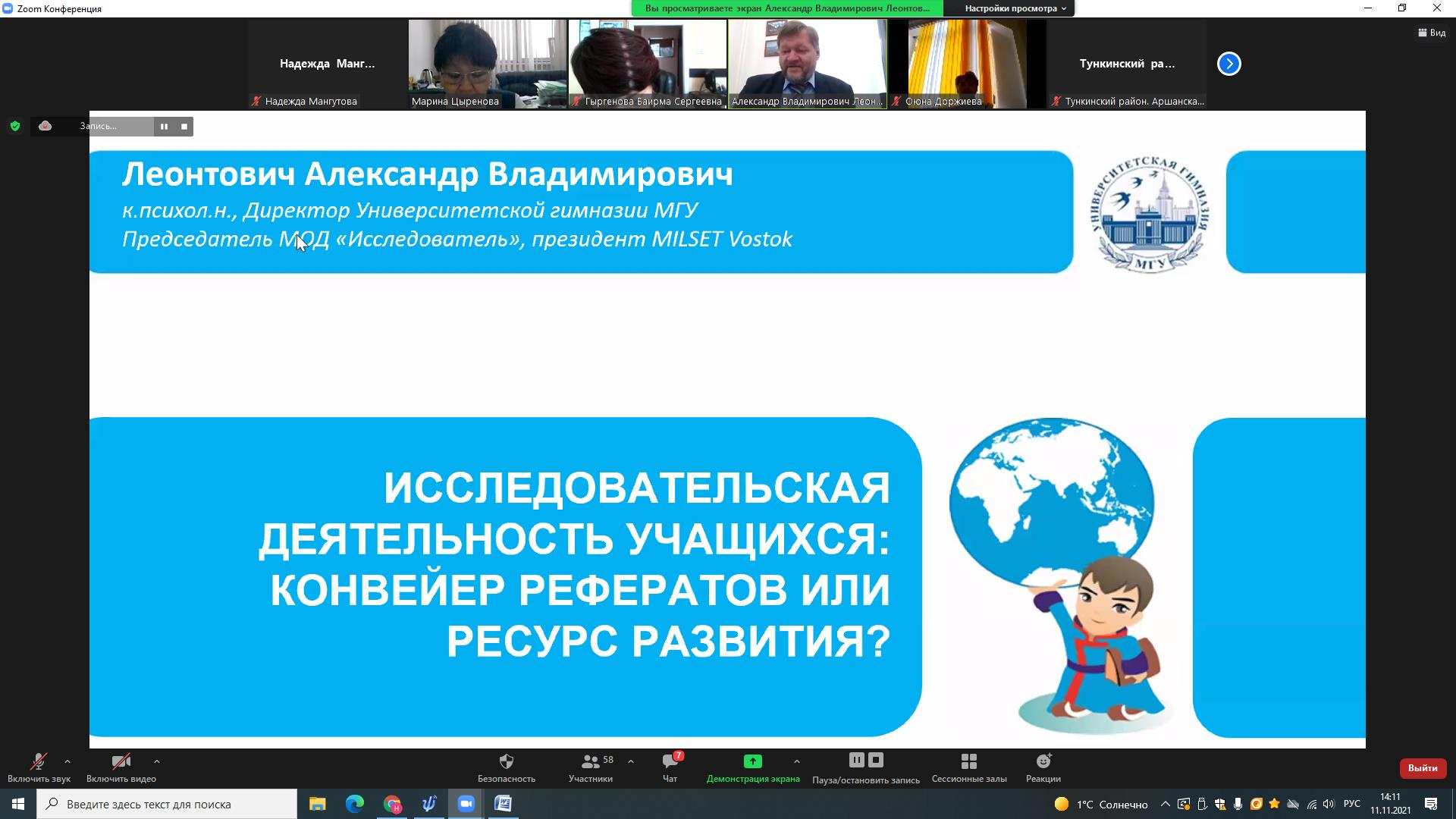Image resolution: width=1456 pixels, height=819 pixels.
Task: Click the Windows taskbar search field
Action: tap(168, 804)
